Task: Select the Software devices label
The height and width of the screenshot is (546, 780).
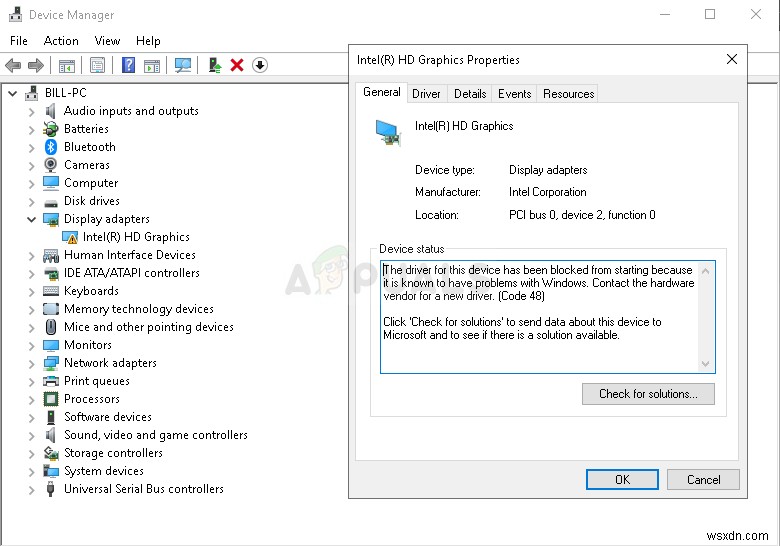Action: click(x=108, y=417)
